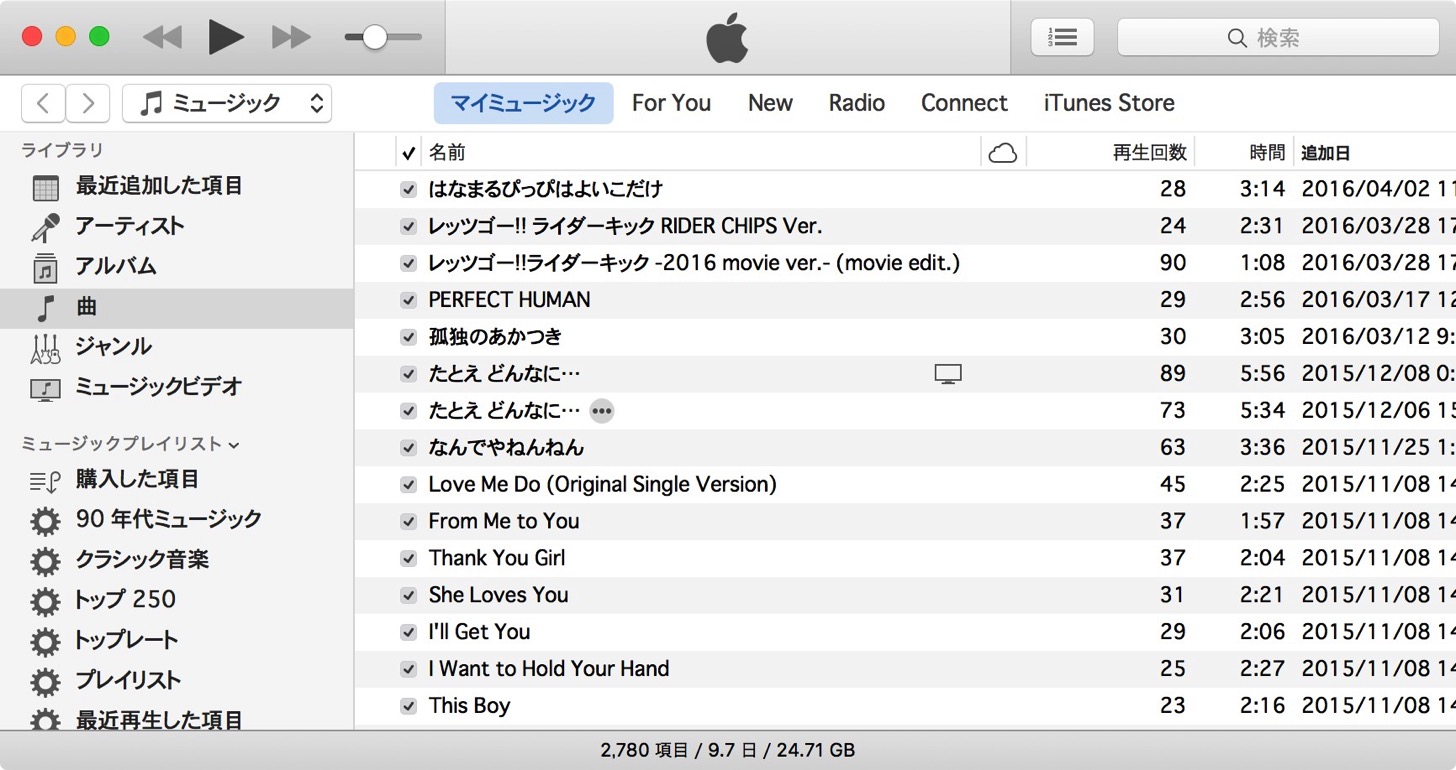
Task: Click the monitor video icon on たとえ どんなに row
Action: 948,374
